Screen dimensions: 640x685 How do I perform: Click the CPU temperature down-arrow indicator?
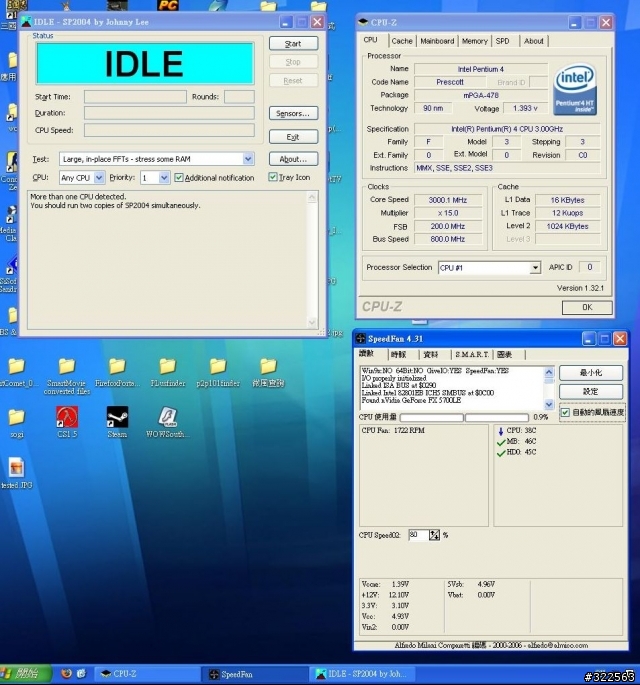click(501, 431)
